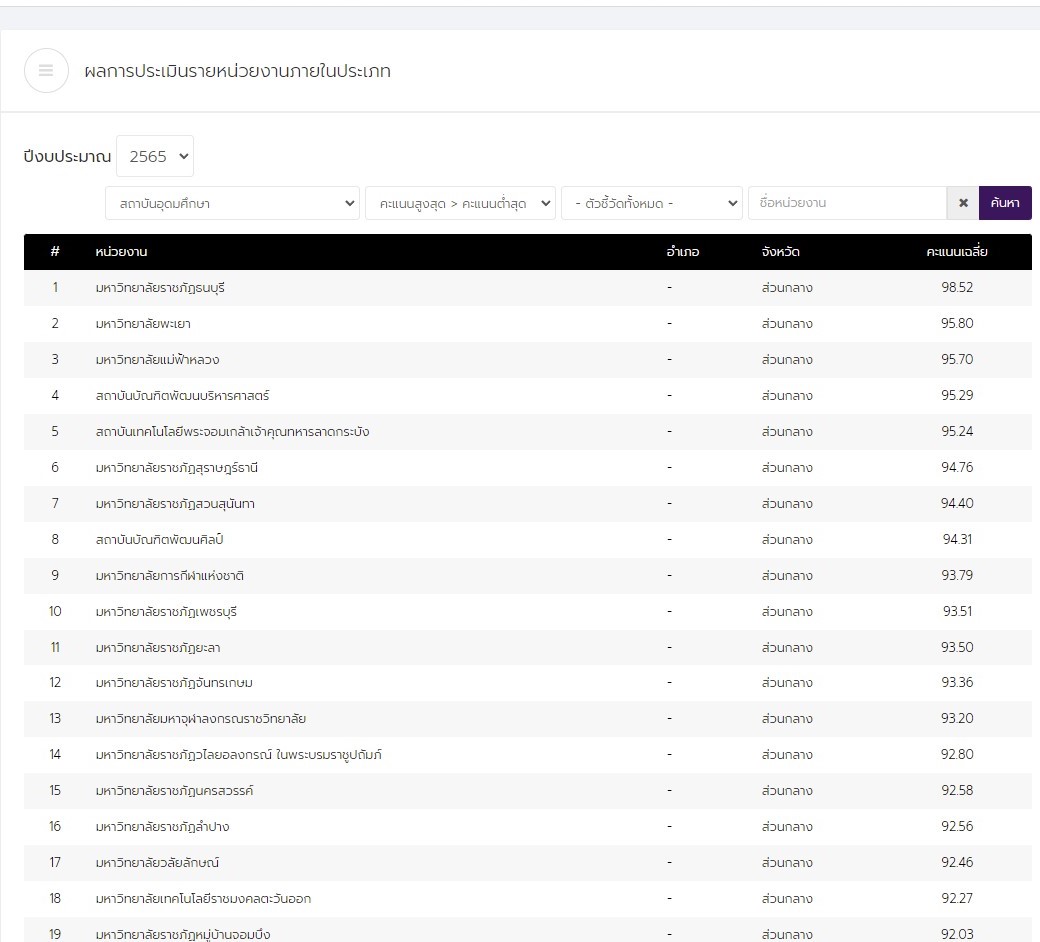
Task: Click the หน่วยงาน column header
Action: tap(121, 251)
